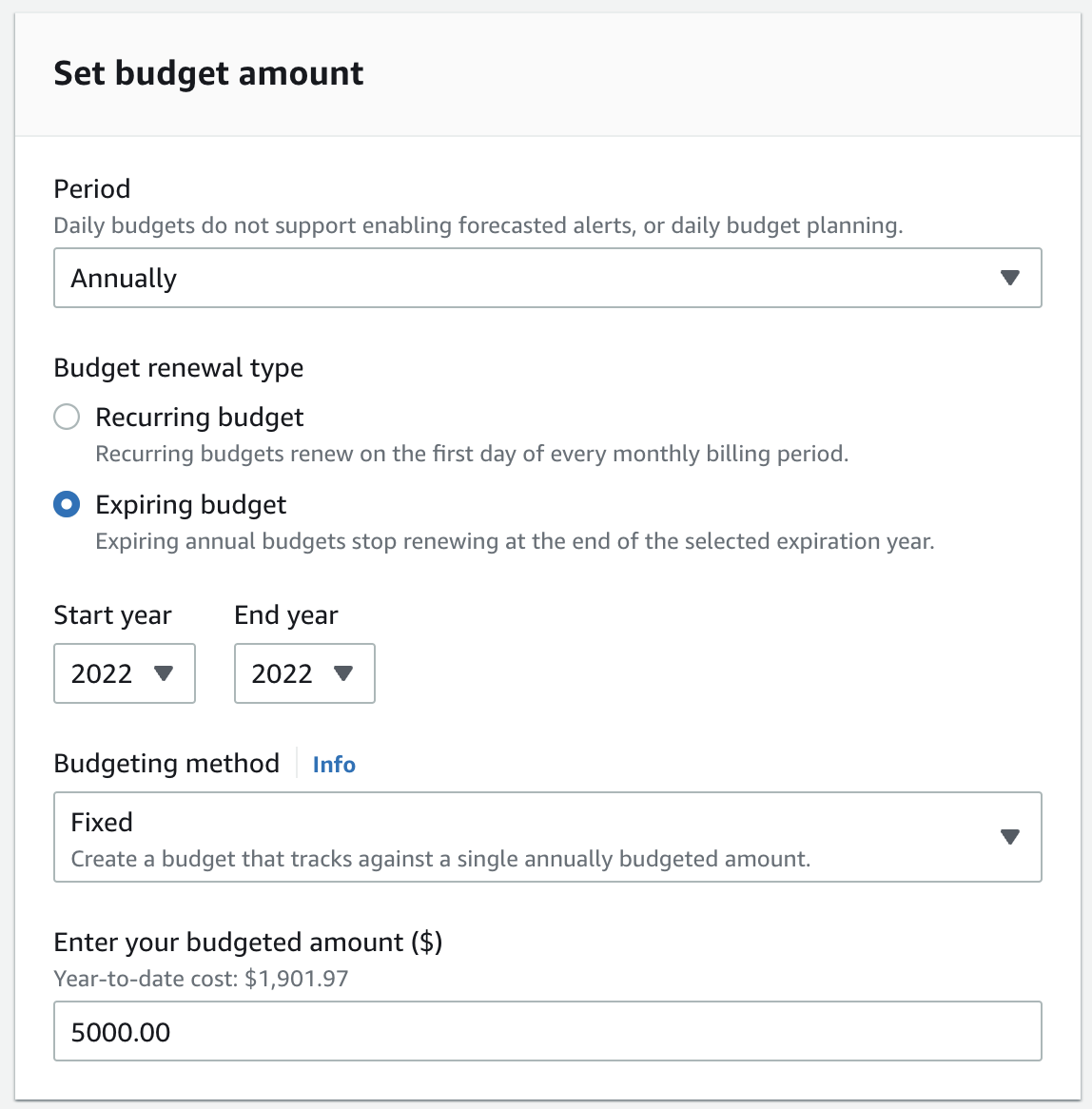The width and height of the screenshot is (1092, 1109).
Task: Select the Expiring budget radio button
Action: [x=67, y=504]
